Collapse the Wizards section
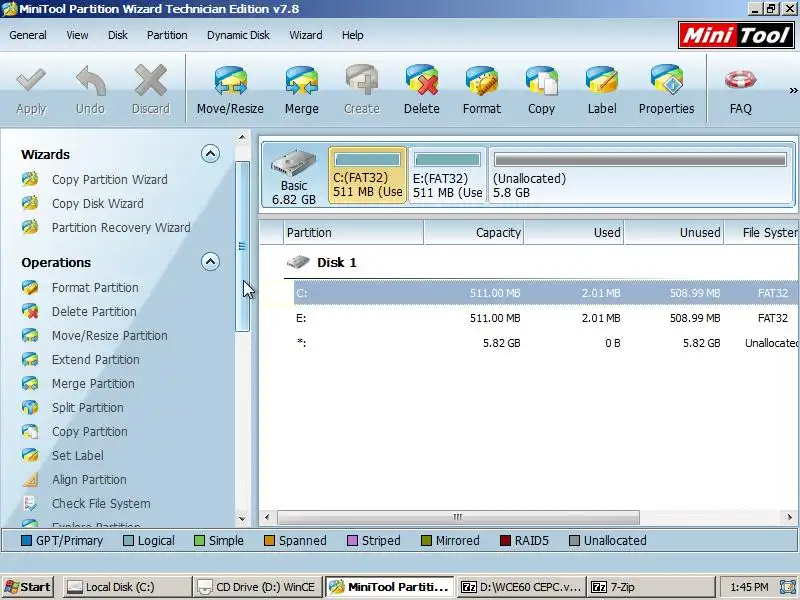The image size is (800, 600). [x=210, y=154]
